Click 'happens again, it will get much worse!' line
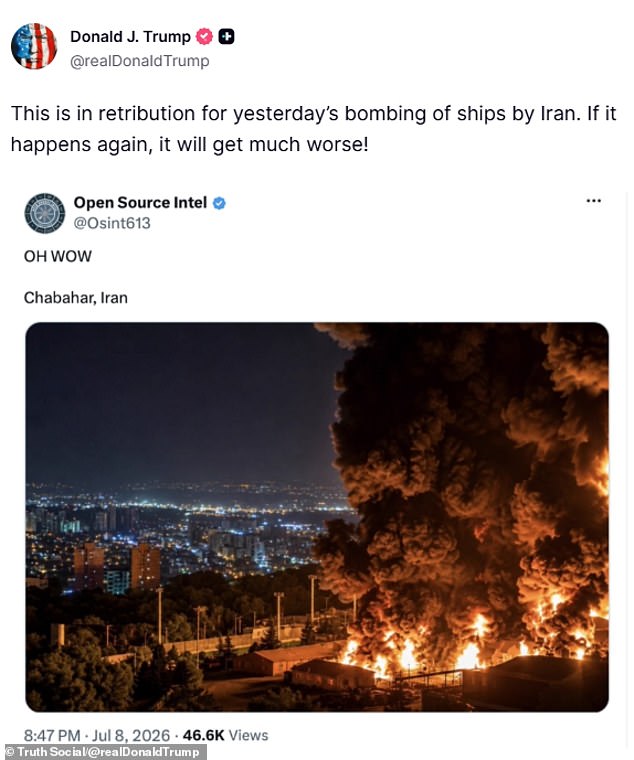Image resolution: width=634 pixels, height=760 pixels. (190, 144)
